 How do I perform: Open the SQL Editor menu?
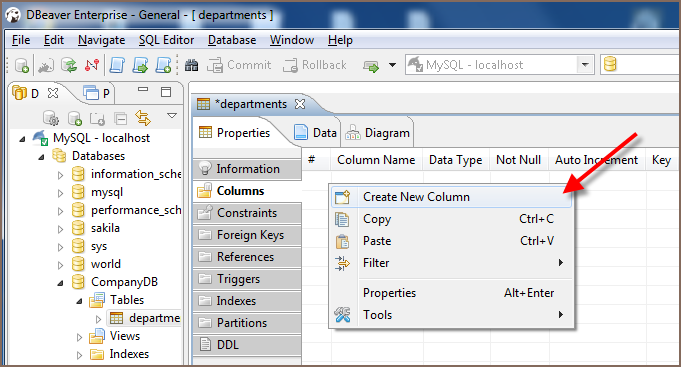pyautogui.click(x=166, y=40)
